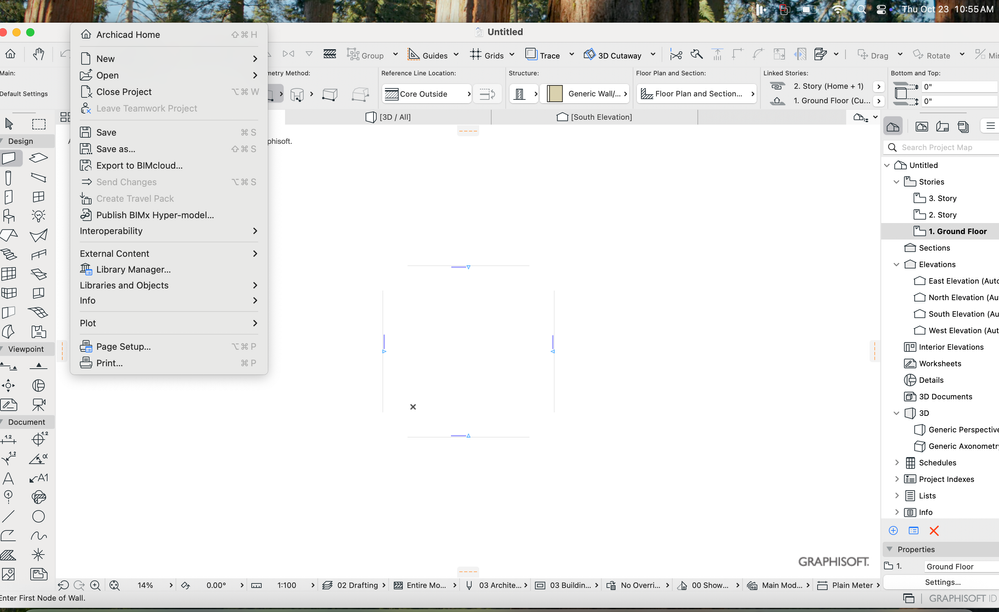Click the Lamp tool icon
The image size is (999, 612).
click(x=39, y=216)
